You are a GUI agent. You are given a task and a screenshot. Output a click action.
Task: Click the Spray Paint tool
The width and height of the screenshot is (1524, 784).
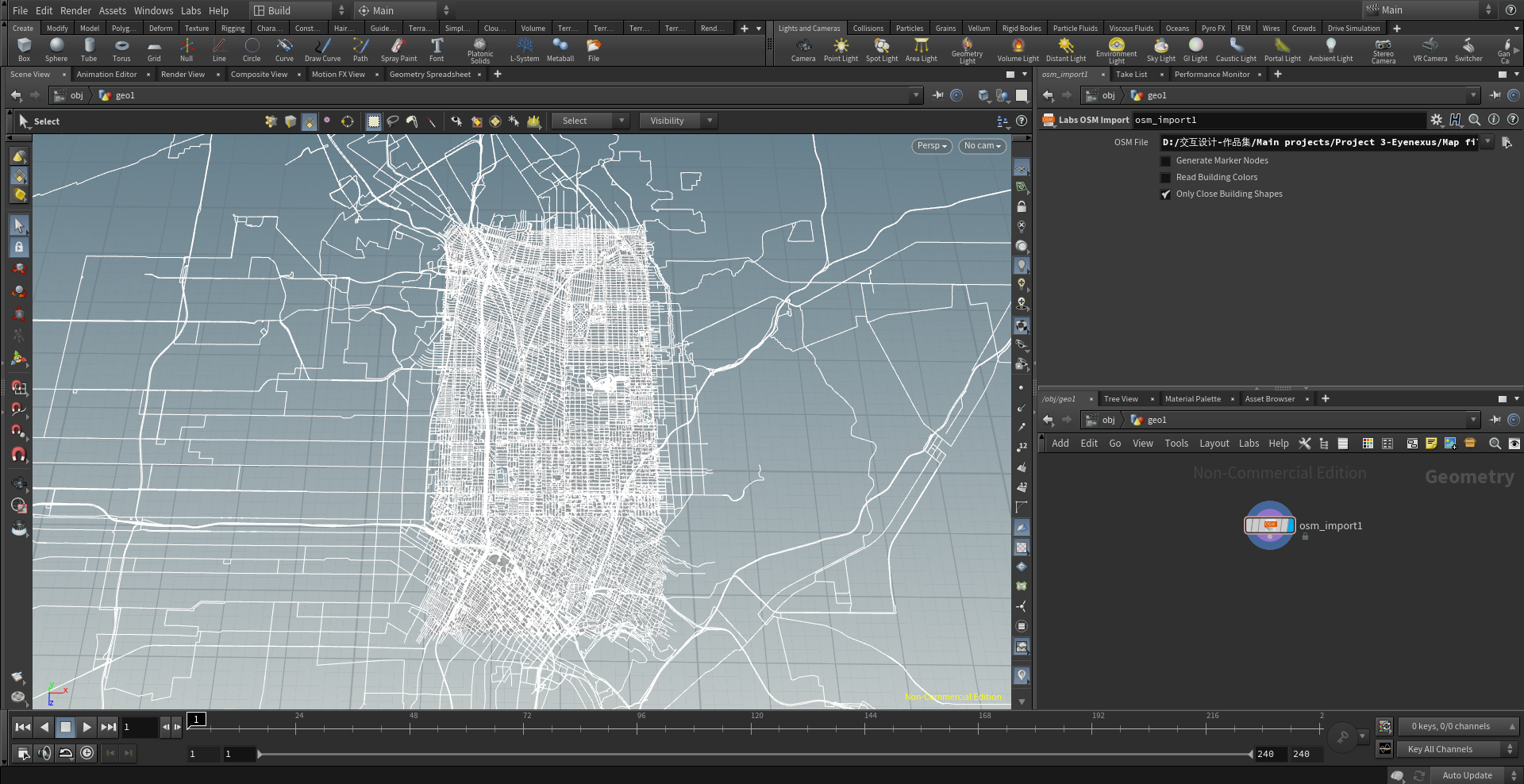coord(398,49)
